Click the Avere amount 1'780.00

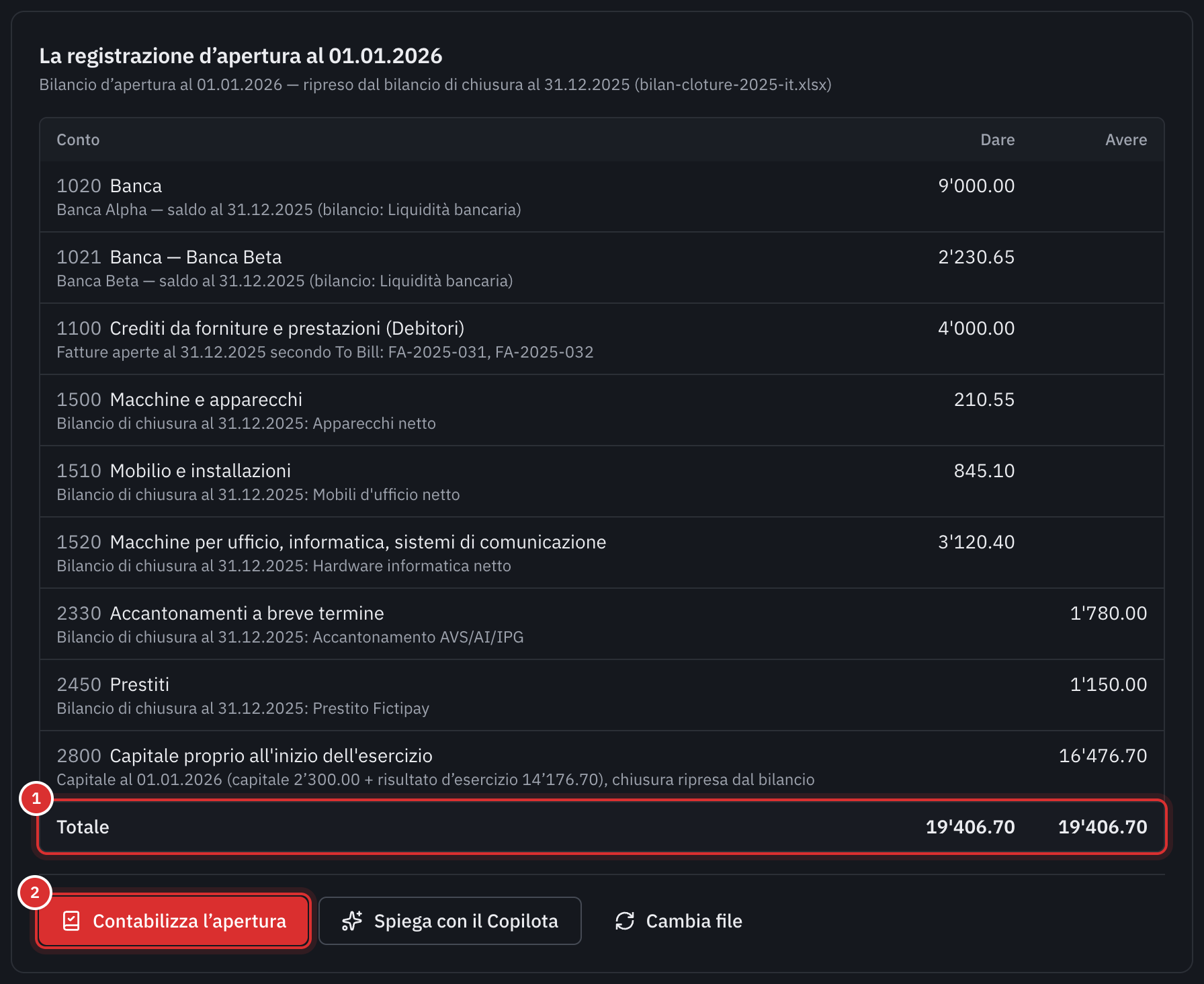1109,613
